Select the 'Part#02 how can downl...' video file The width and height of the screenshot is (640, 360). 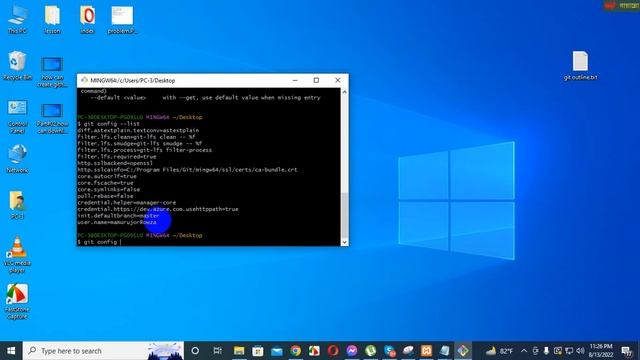pyautogui.click(x=52, y=118)
